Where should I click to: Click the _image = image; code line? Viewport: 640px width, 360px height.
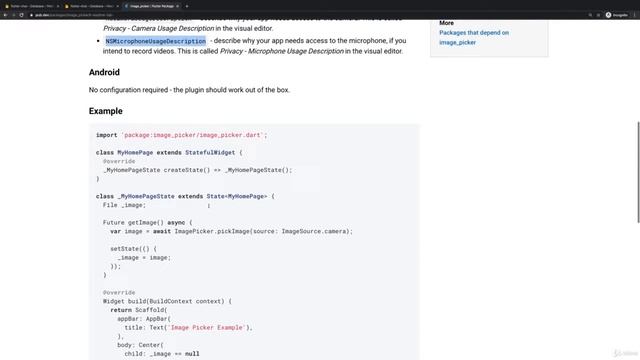(144, 258)
